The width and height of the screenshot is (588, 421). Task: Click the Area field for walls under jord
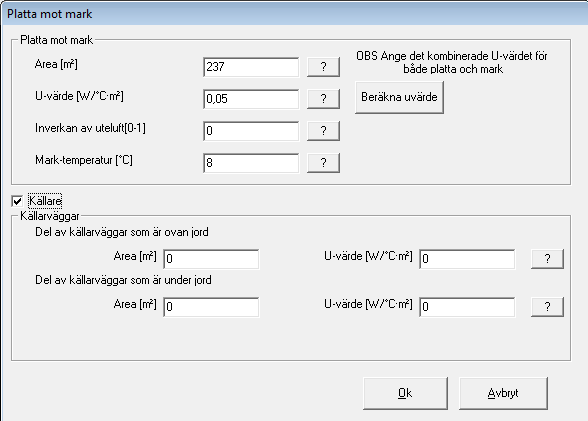tap(211, 307)
